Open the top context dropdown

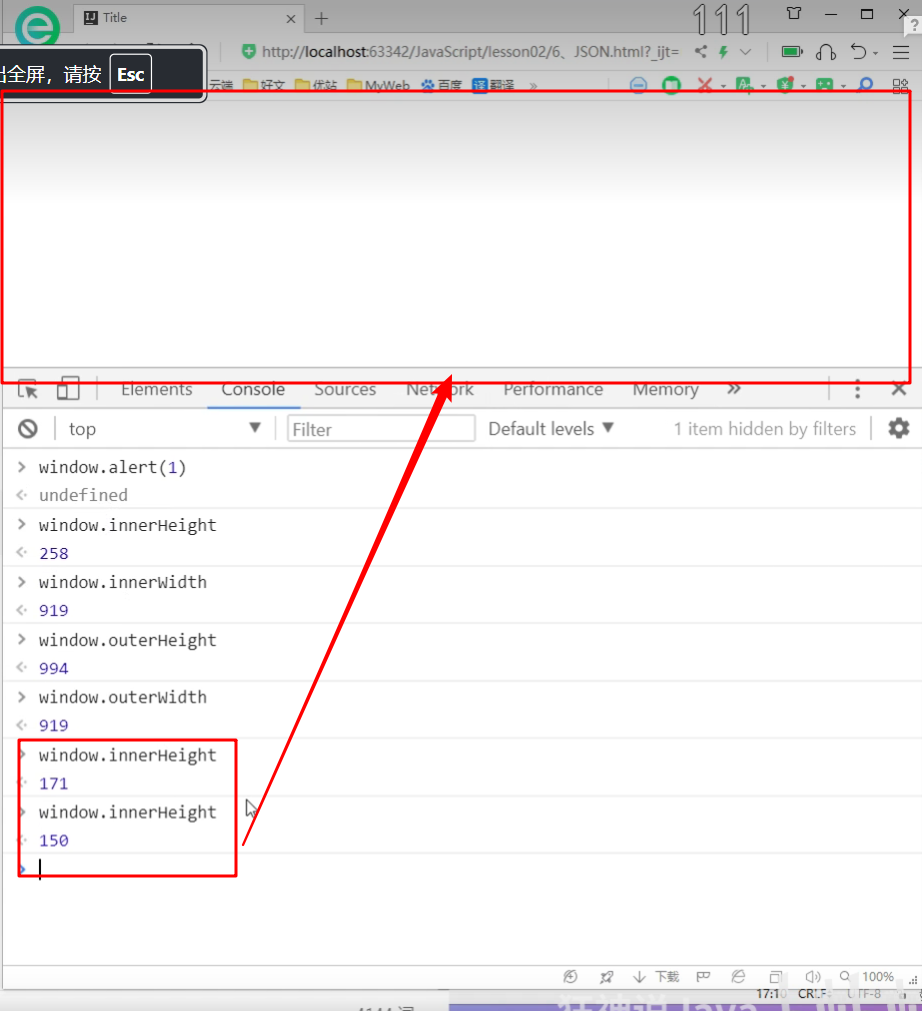[164, 429]
